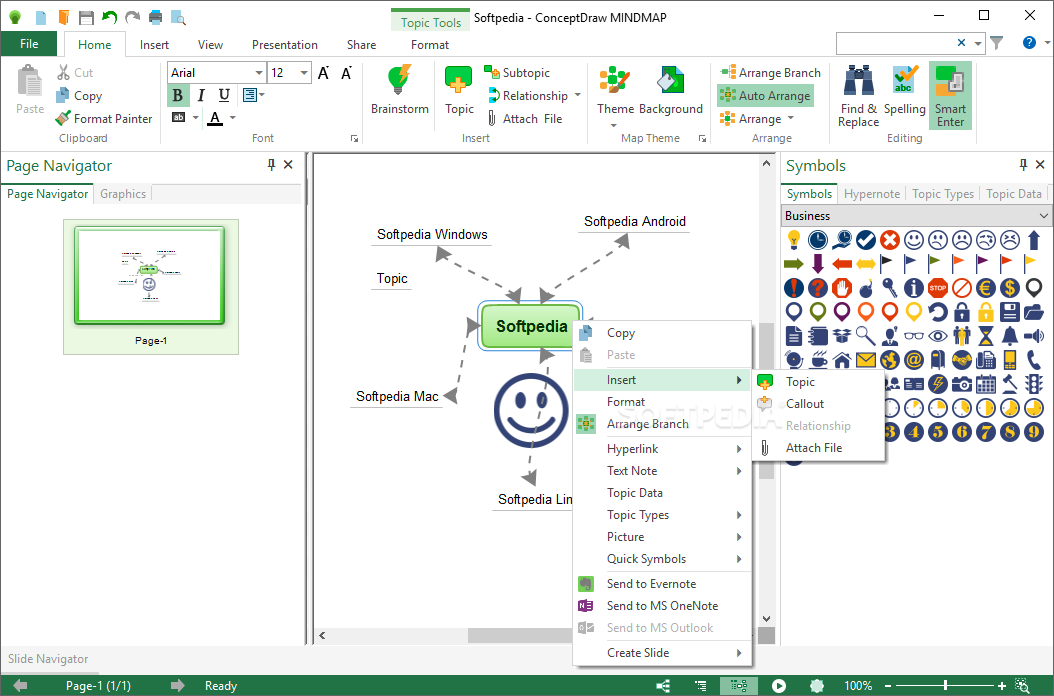Add a Subtopic from ribbon
Viewport: 1054px width, 696px height.
click(x=516, y=73)
